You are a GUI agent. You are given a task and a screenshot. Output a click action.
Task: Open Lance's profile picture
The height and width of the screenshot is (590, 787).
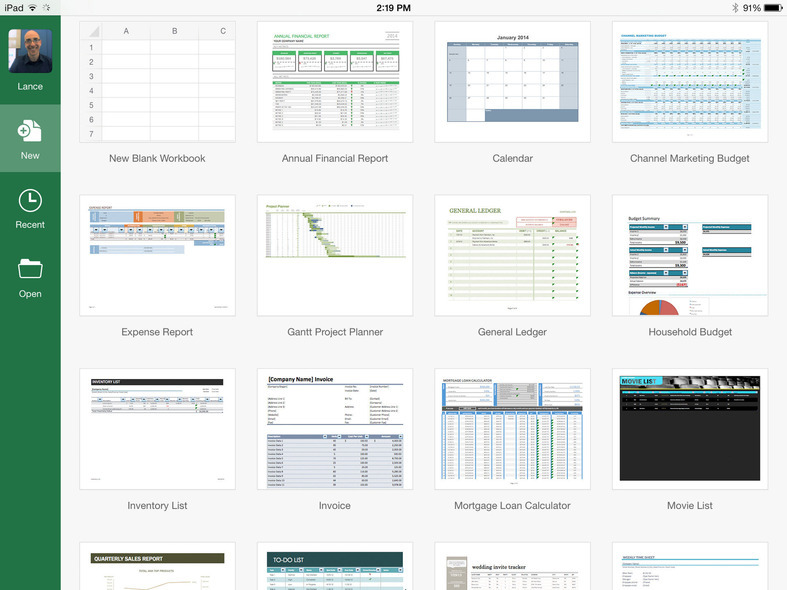pos(30,51)
